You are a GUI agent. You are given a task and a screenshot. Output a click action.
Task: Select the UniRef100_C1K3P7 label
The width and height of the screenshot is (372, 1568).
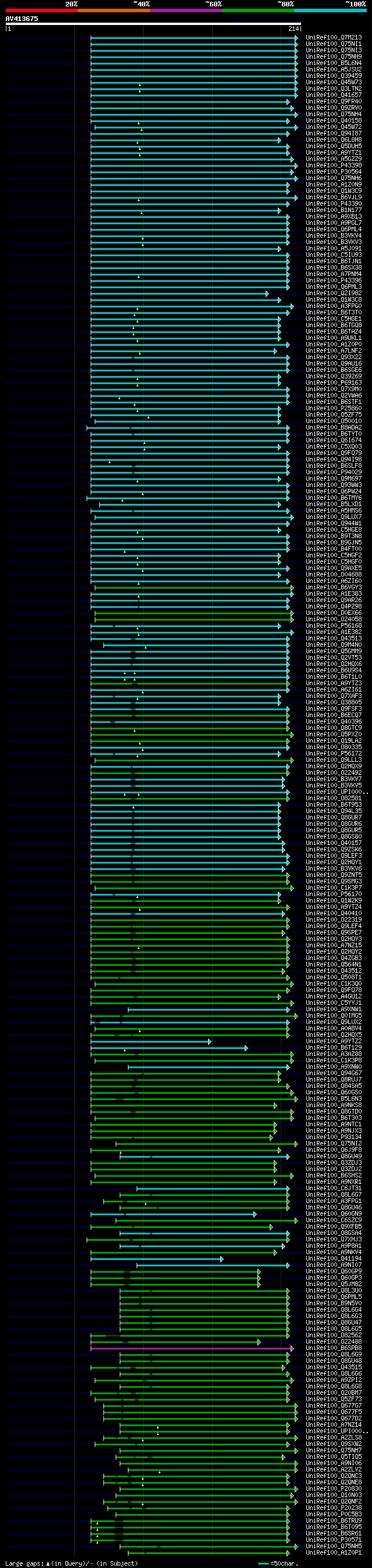click(334, 887)
